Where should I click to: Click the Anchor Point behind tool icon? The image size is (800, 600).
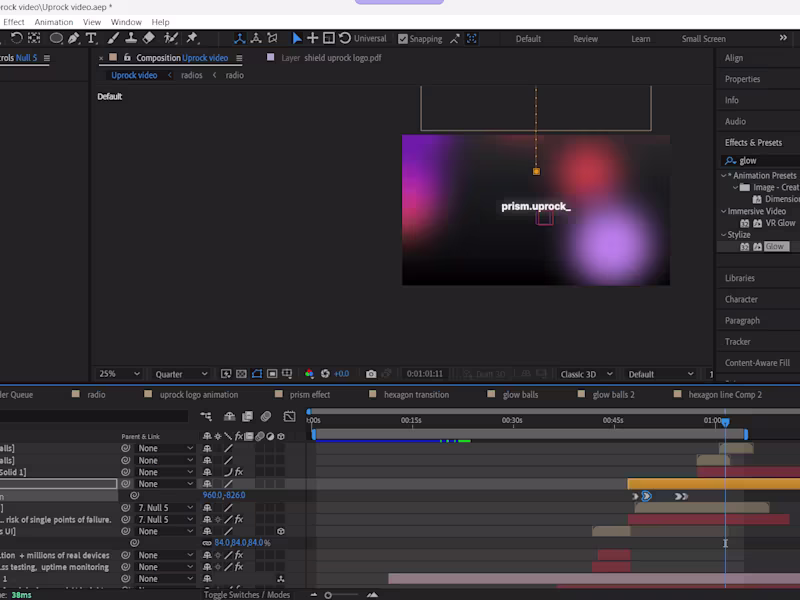tap(34, 38)
